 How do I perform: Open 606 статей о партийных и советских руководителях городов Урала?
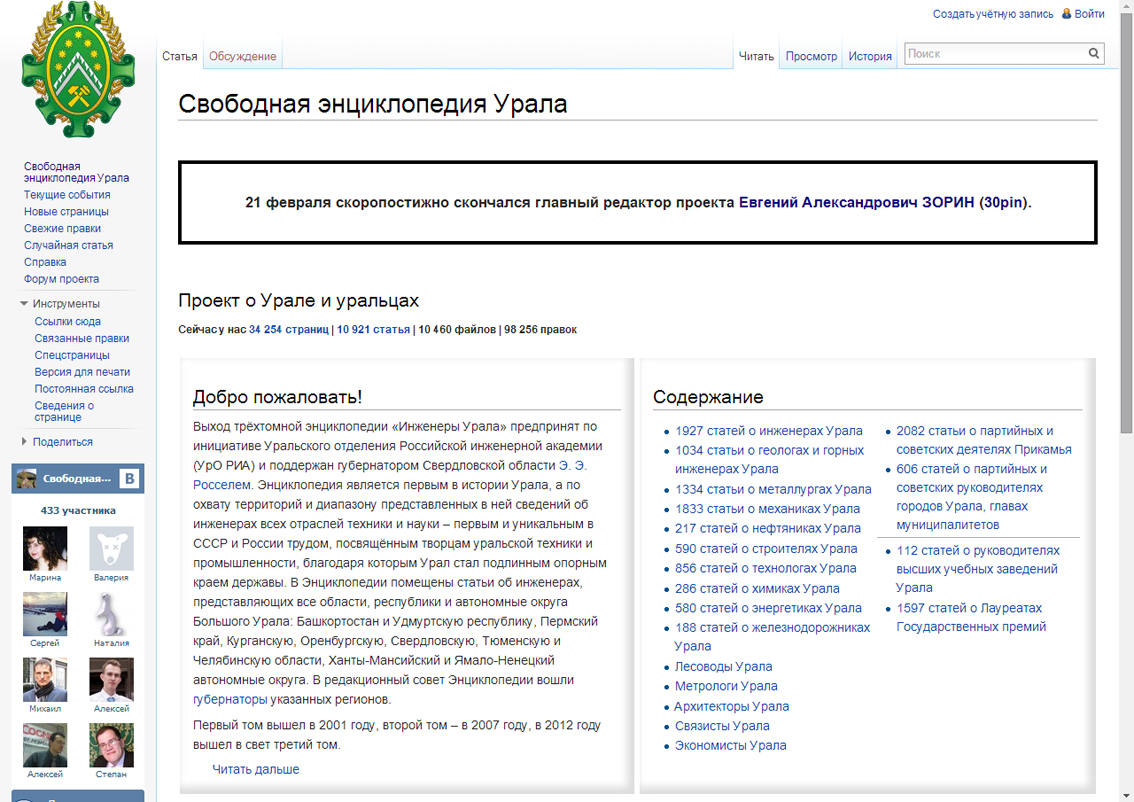click(971, 497)
